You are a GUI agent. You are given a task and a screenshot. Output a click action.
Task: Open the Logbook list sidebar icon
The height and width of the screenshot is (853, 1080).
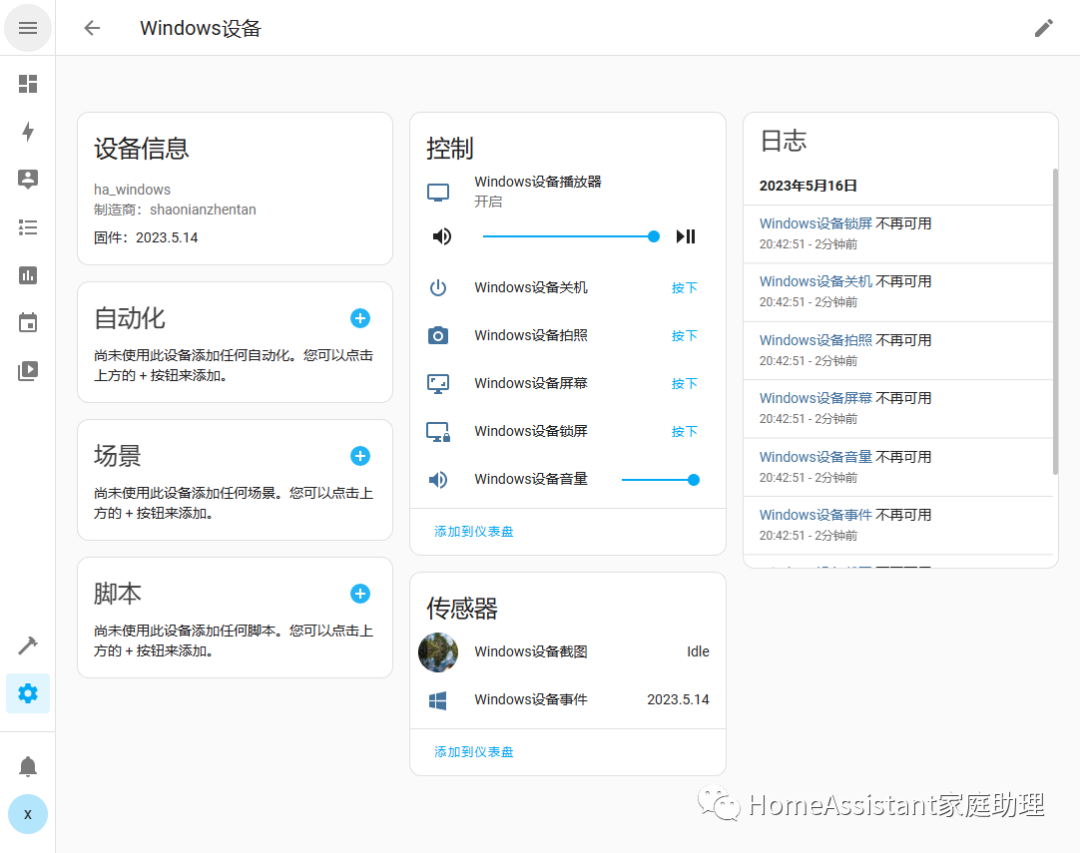coord(28,227)
